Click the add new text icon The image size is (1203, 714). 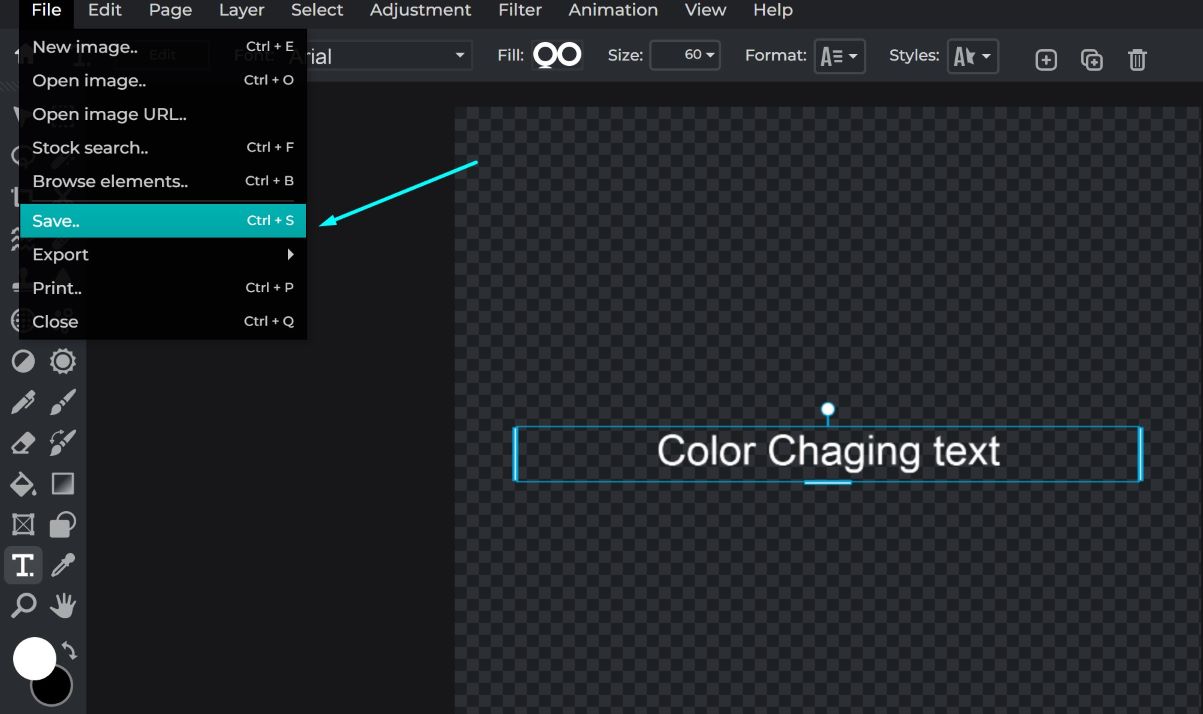1045,59
